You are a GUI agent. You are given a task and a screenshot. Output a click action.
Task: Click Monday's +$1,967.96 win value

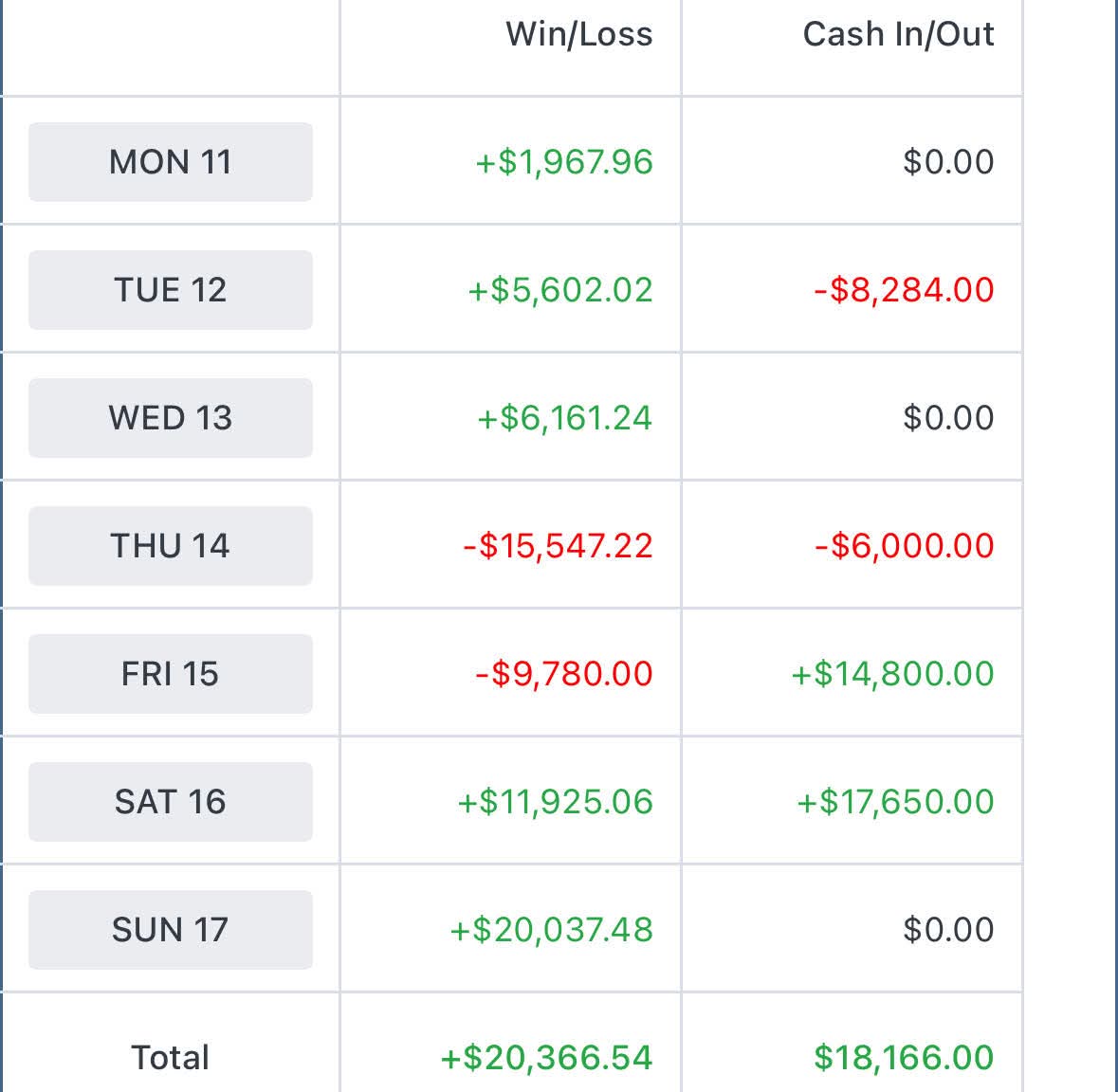click(x=564, y=162)
